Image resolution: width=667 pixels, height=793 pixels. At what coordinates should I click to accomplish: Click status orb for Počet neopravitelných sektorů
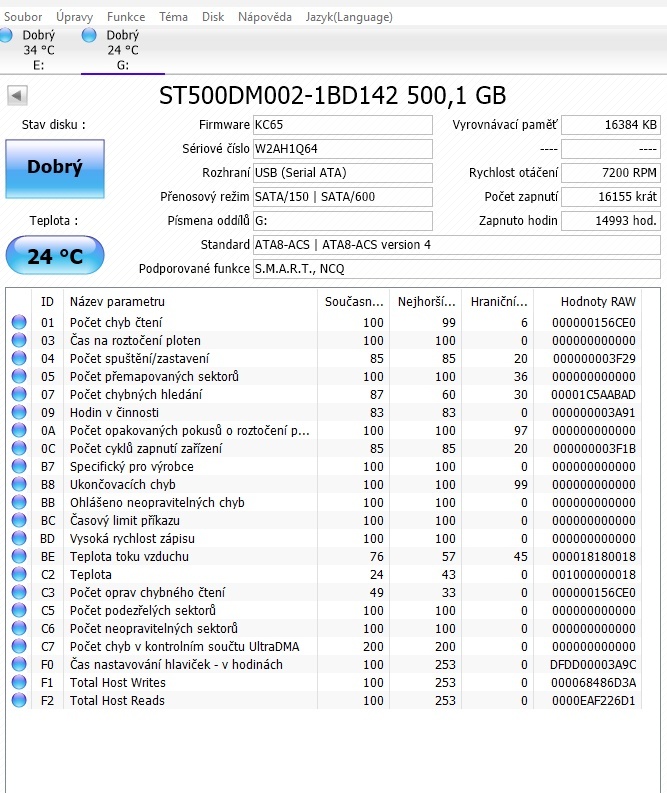[19, 628]
